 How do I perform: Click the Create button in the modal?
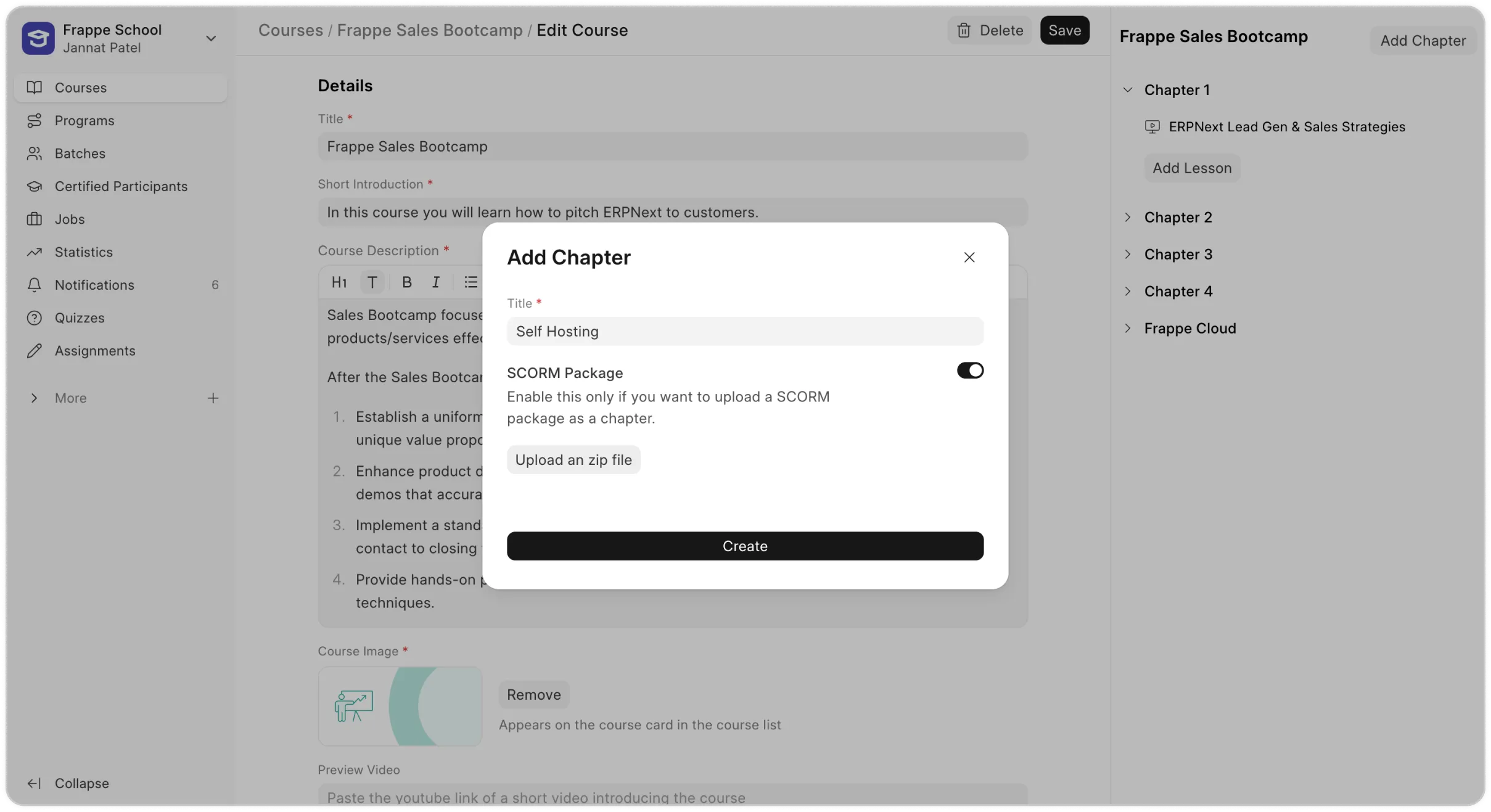coord(745,546)
